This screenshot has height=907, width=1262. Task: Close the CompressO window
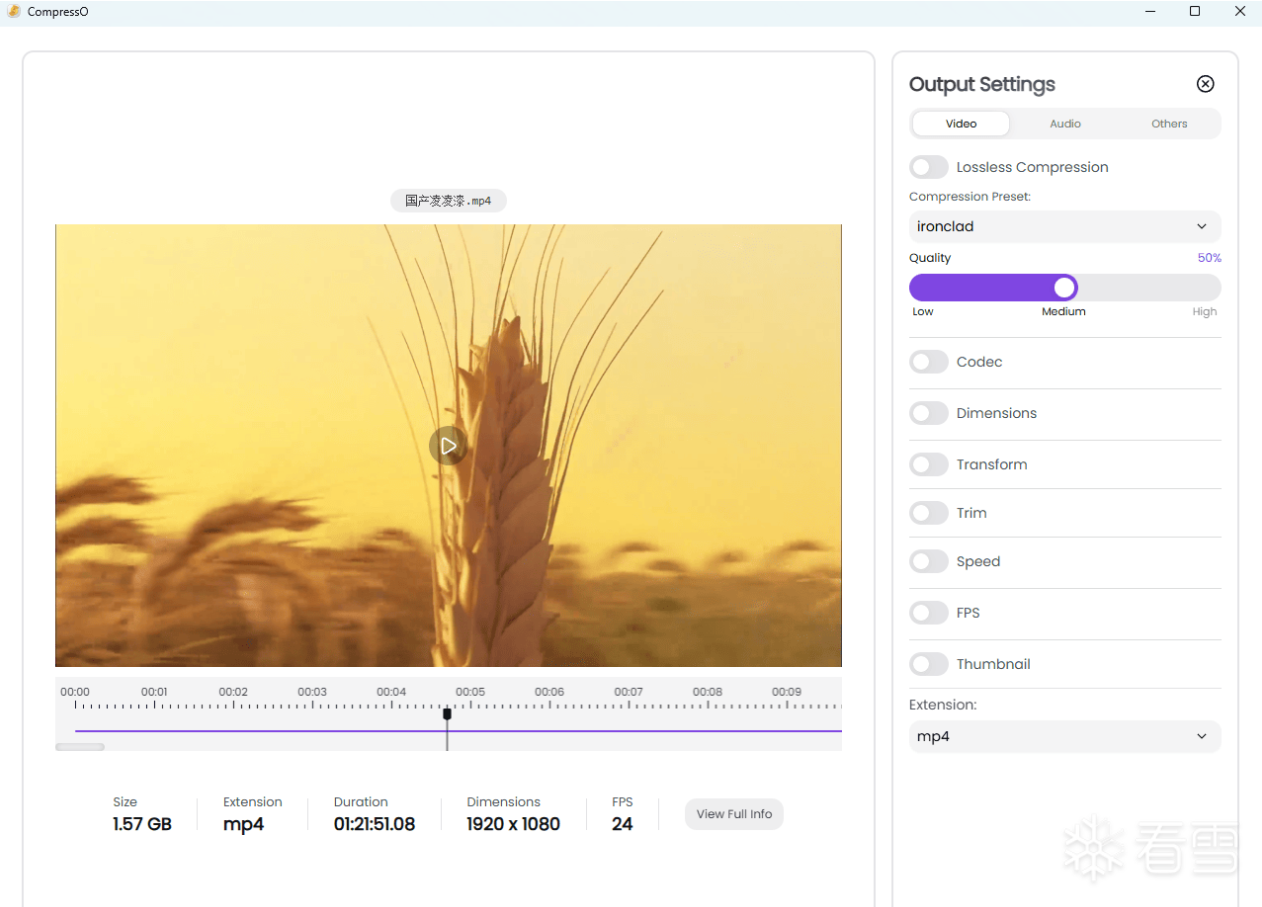click(x=1240, y=11)
